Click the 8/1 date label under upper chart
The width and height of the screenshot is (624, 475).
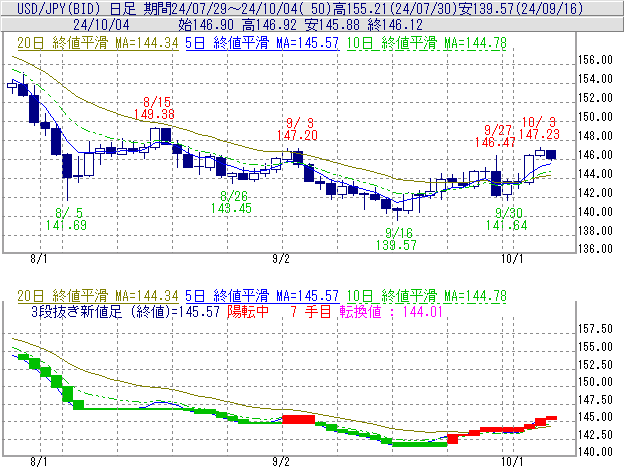pos(39,259)
